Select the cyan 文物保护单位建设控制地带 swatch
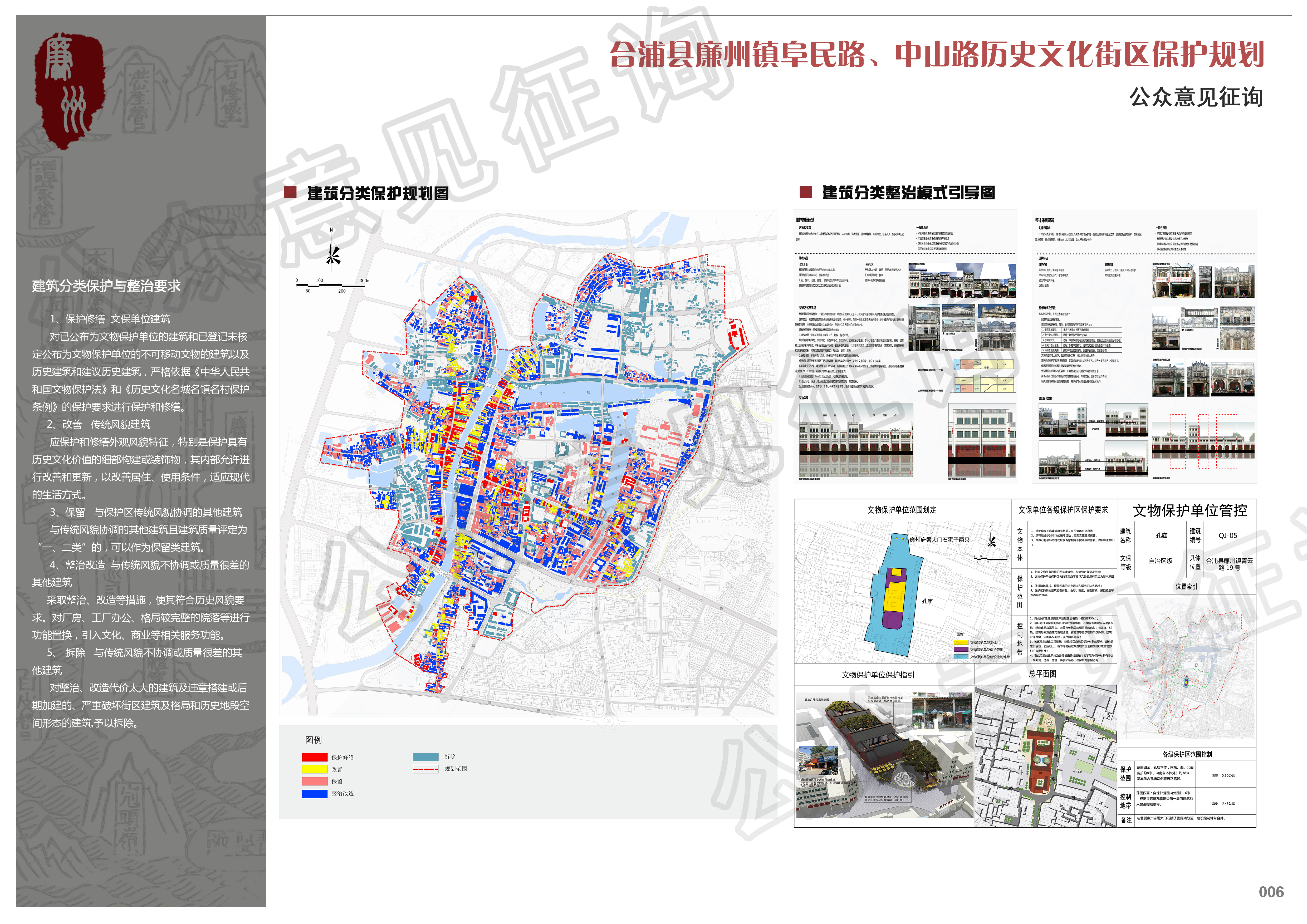This screenshot has height=924, width=1307. coord(961,656)
